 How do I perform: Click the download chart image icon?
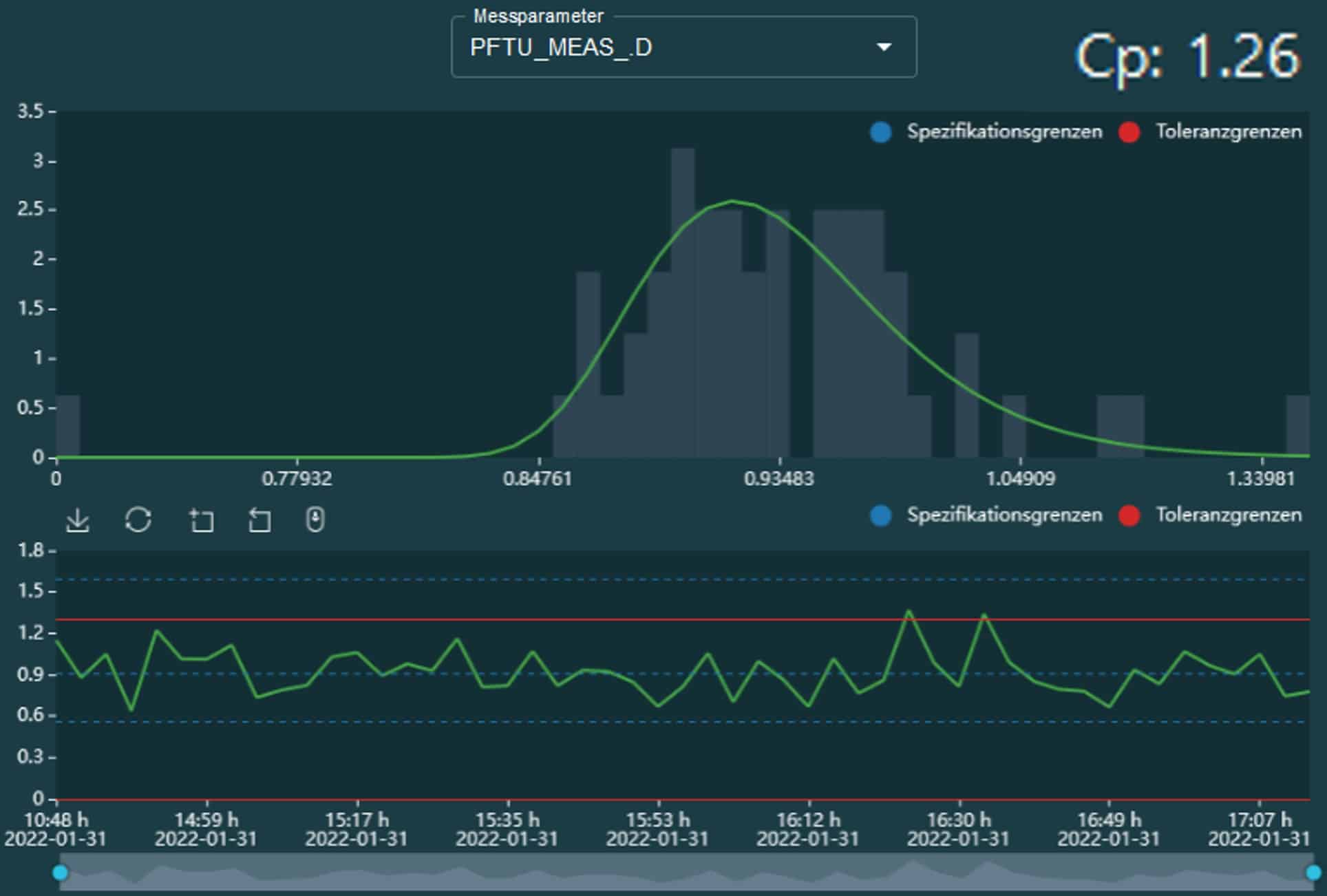[x=78, y=520]
